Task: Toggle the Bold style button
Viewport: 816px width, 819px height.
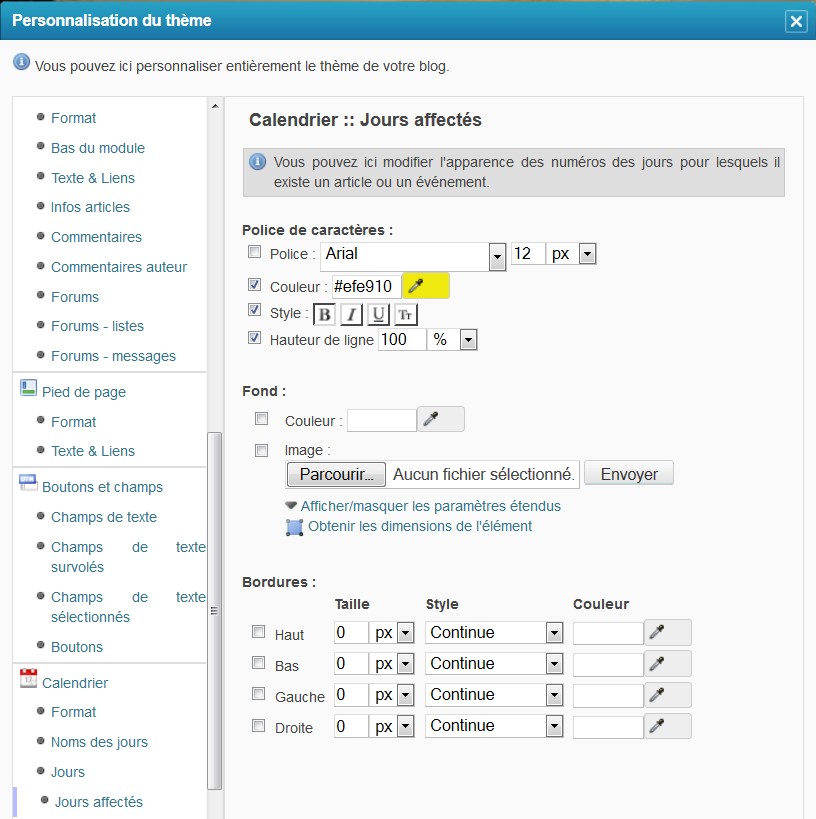Action: point(325,315)
